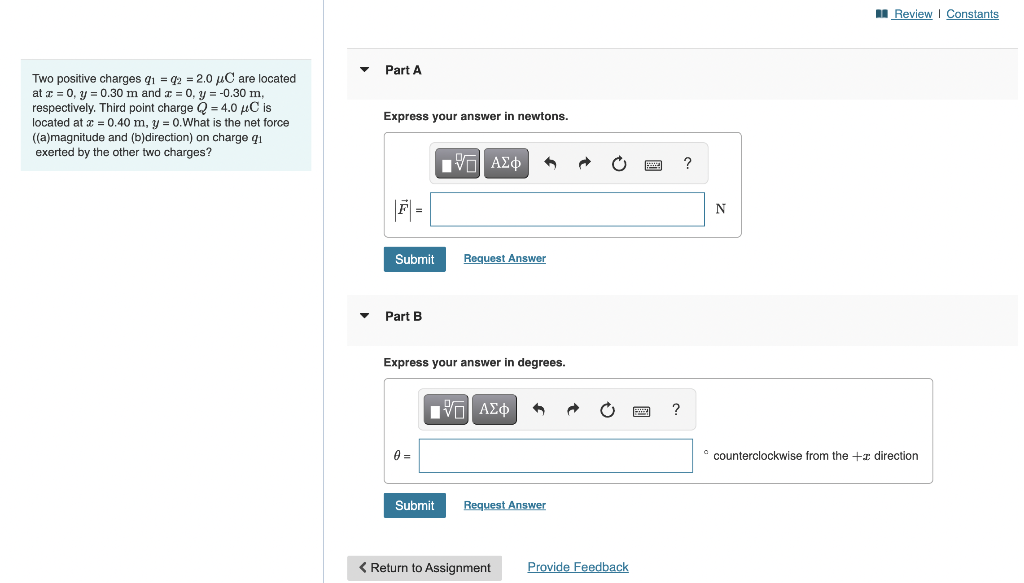Image resolution: width=1024 pixels, height=583 pixels.
Task: Submit the Part A answer
Action: click(415, 259)
